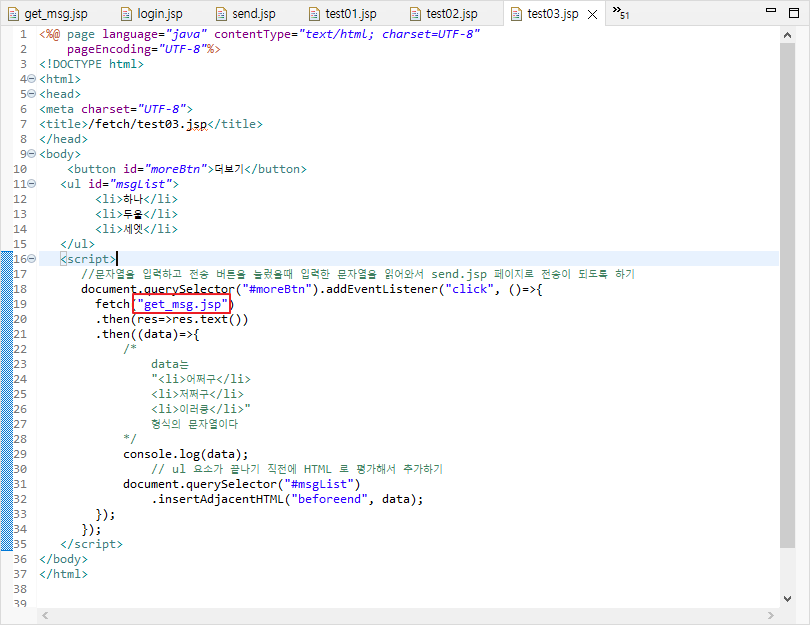Click the "get_msg.jsp" string in fetch call

[x=182, y=304]
